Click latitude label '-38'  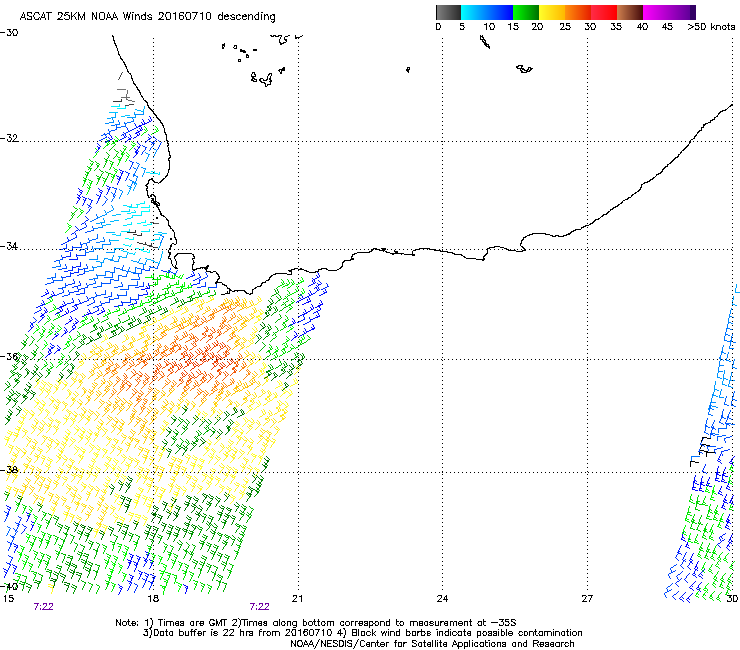click(9, 470)
